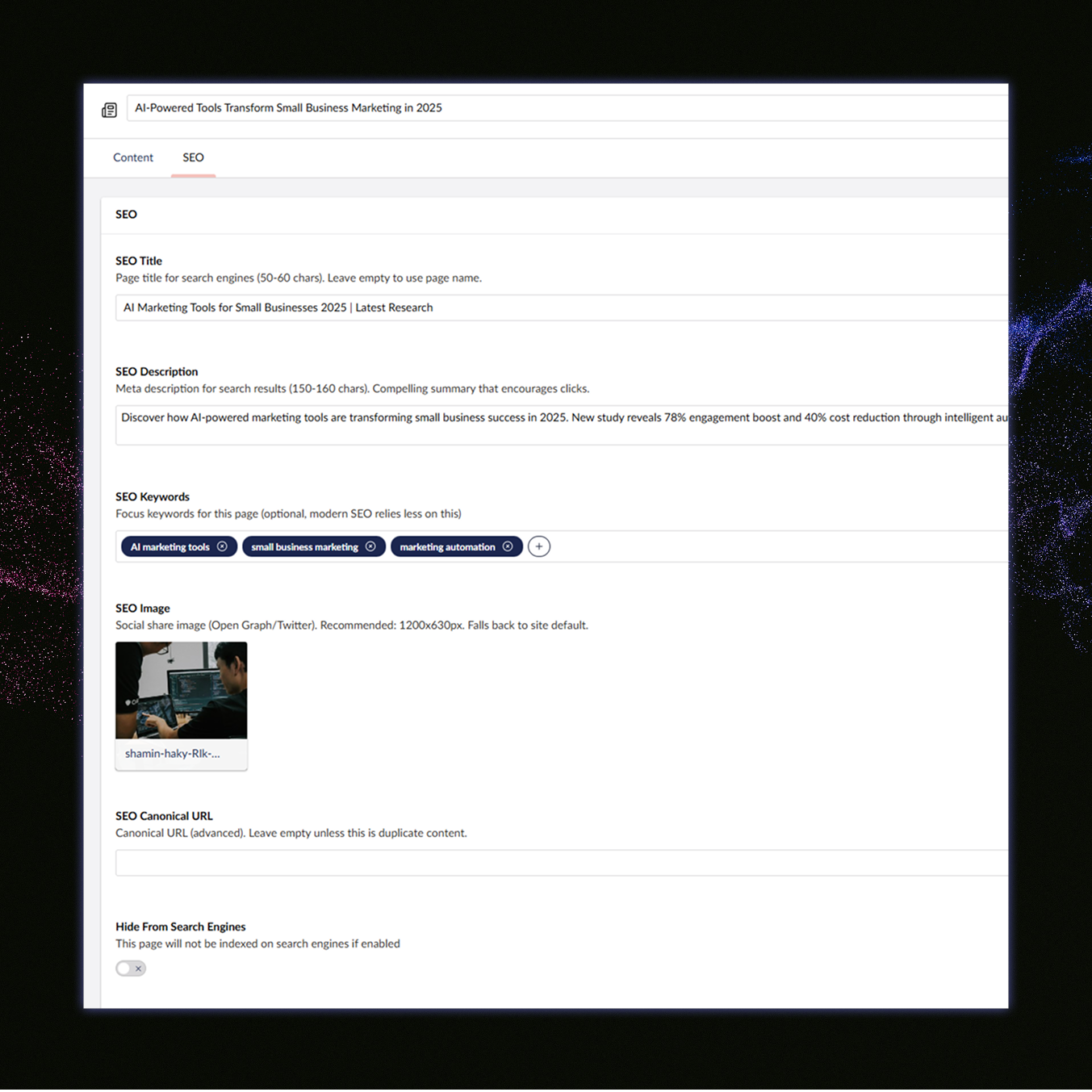Remove the "AI marketing tools" keyword tag
The width and height of the screenshot is (1092, 1092).
pos(224,546)
